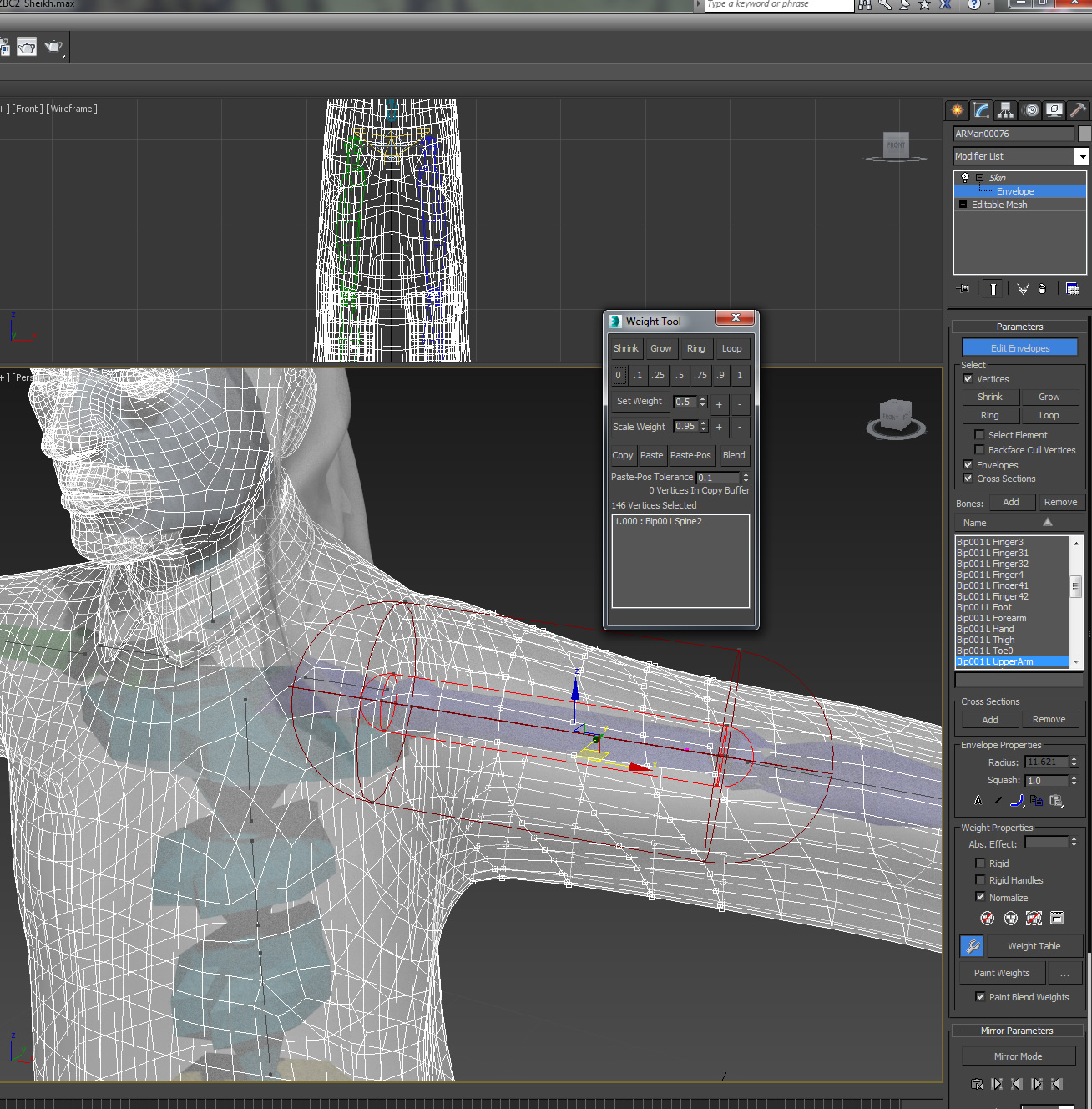This screenshot has width=1092, height=1109.
Task: Switch to the Display panel icon
Action: point(1054,109)
